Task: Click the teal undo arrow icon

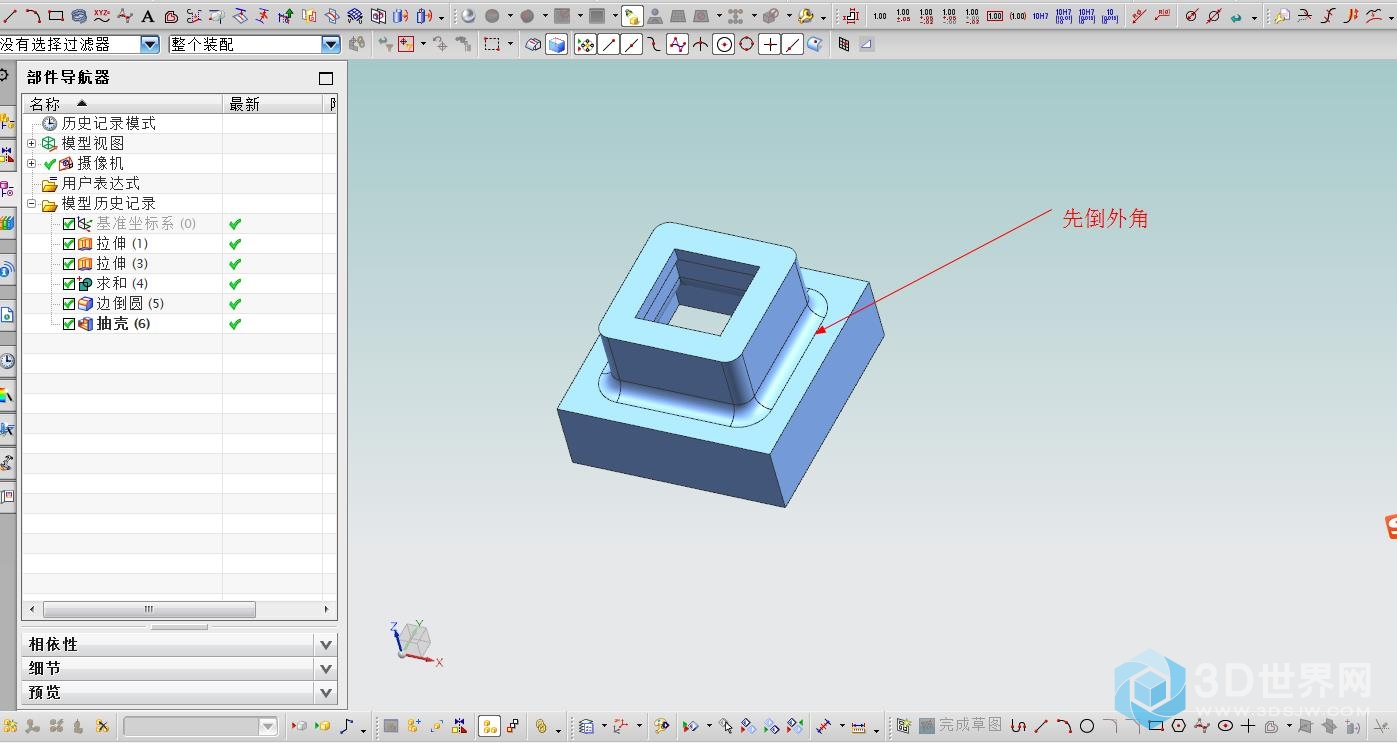Action: click(x=1237, y=16)
